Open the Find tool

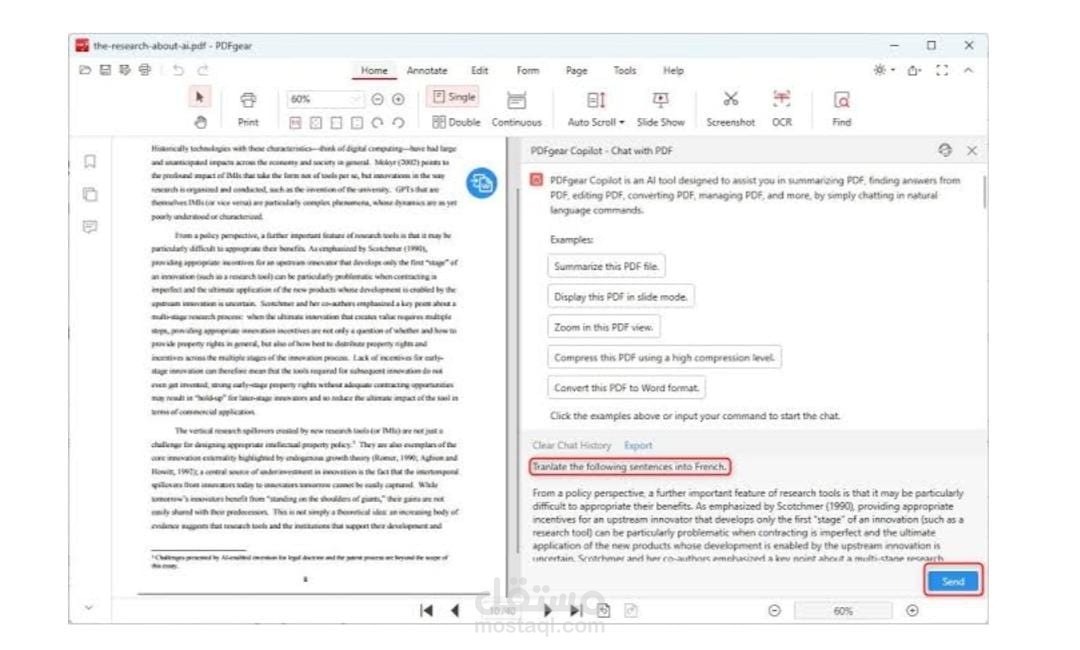(842, 109)
